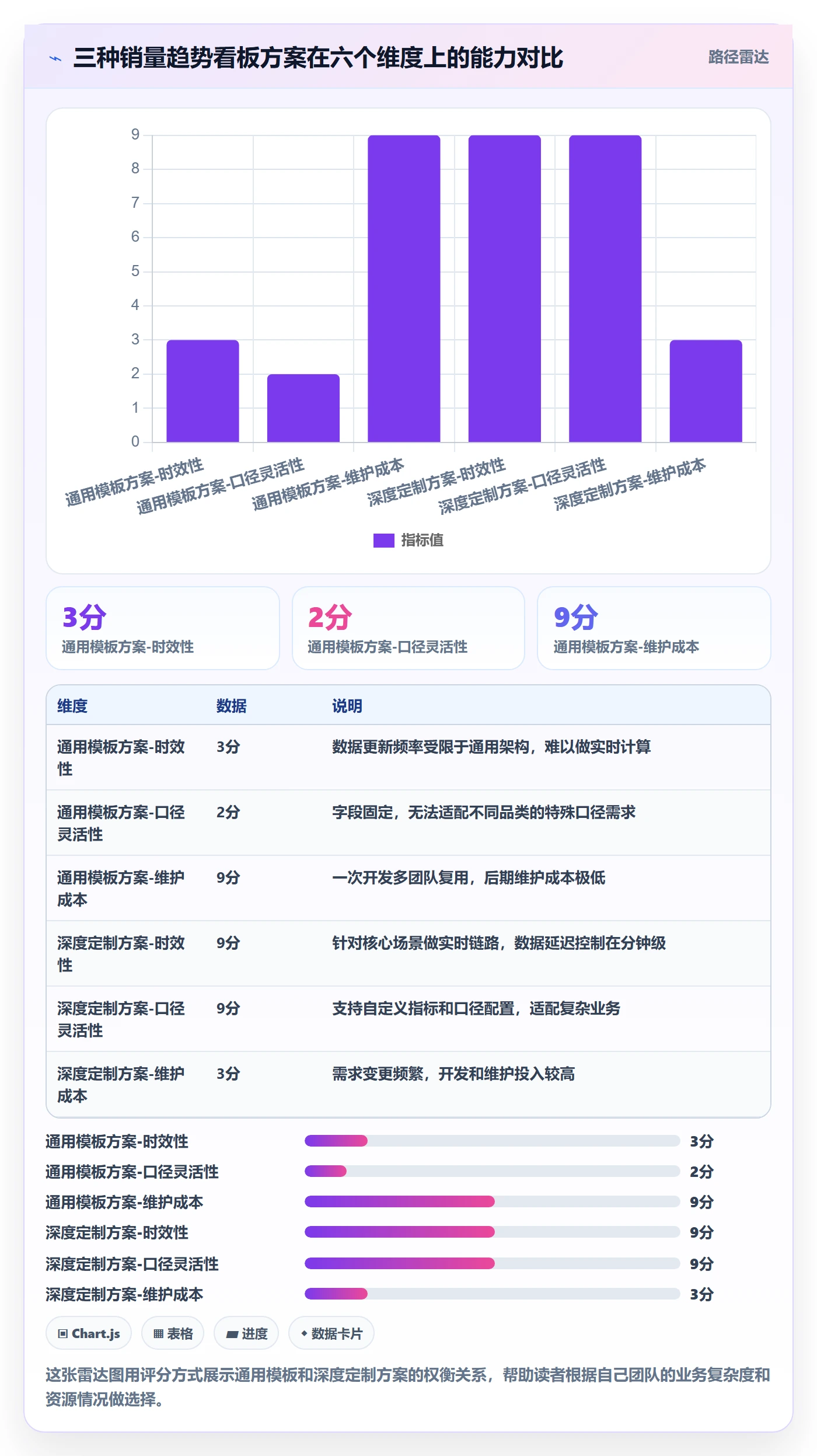Select the 表格 tag chip
This screenshot has height=1456, width=817.
(173, 1333)
